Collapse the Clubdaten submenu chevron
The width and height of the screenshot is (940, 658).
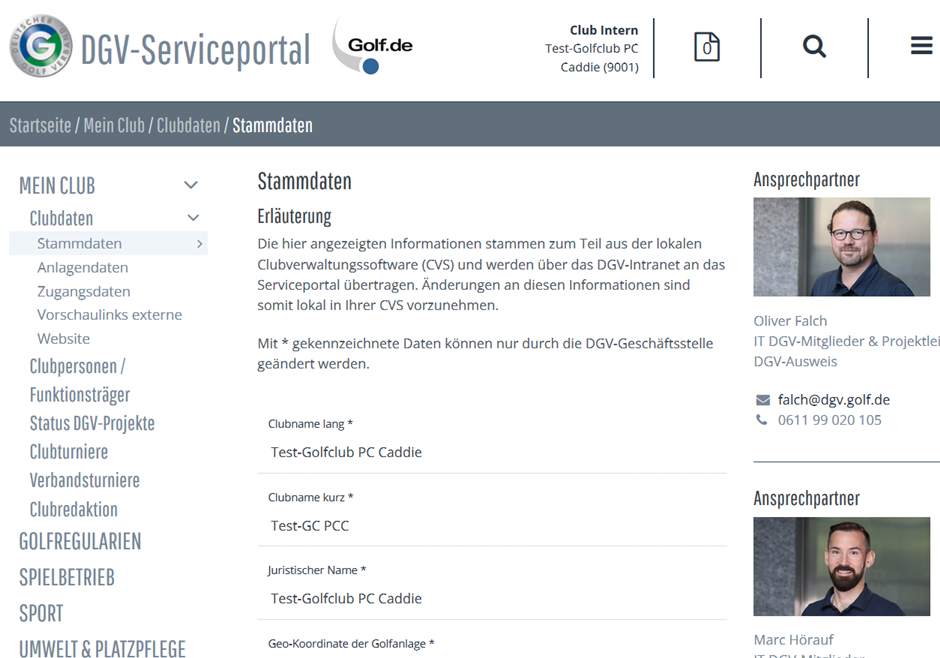tap(193, 218)
